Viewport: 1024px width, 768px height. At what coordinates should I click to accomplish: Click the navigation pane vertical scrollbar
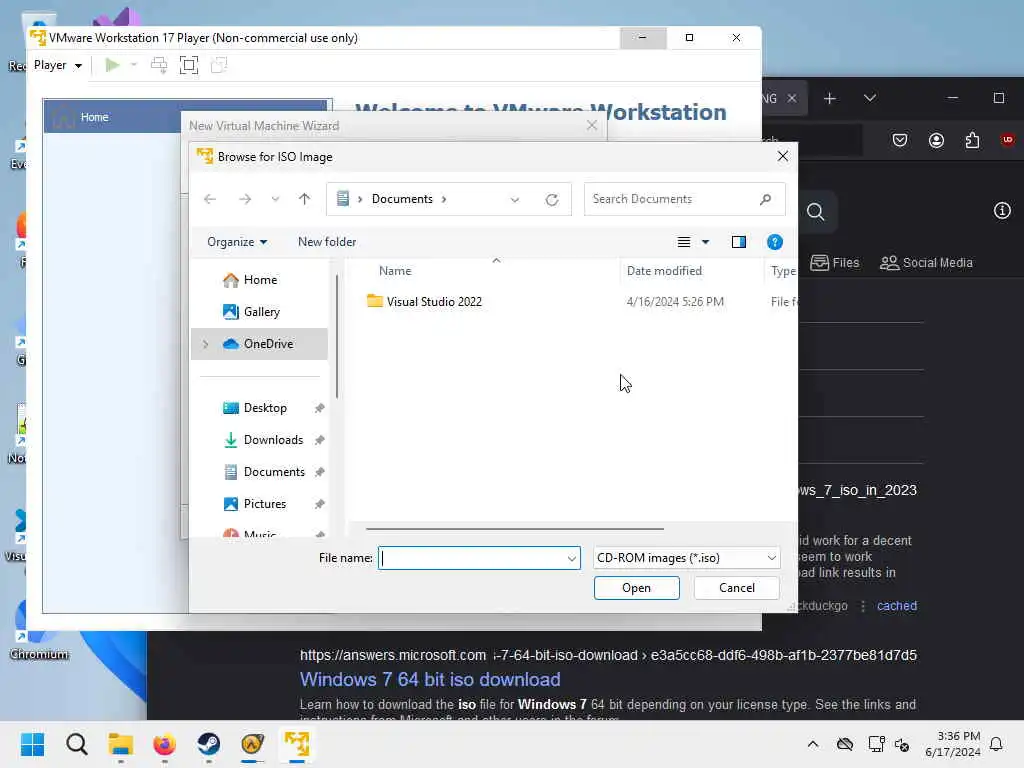[336, 336]
